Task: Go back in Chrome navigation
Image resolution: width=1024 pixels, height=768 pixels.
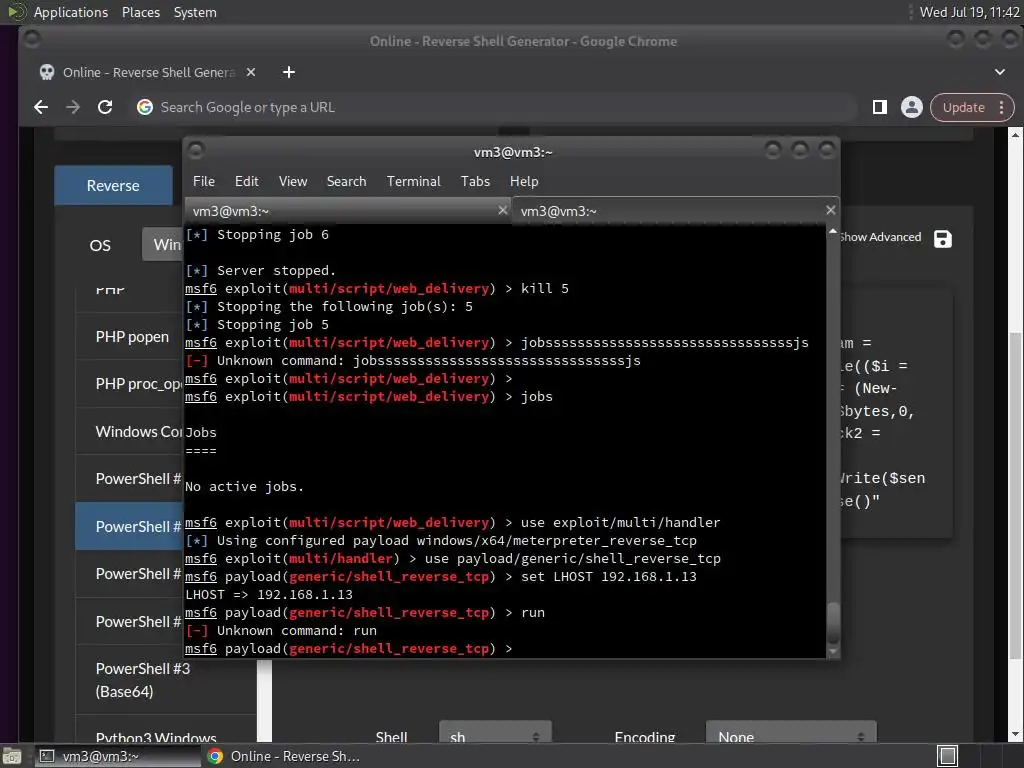Action: (x=41, y=107)
